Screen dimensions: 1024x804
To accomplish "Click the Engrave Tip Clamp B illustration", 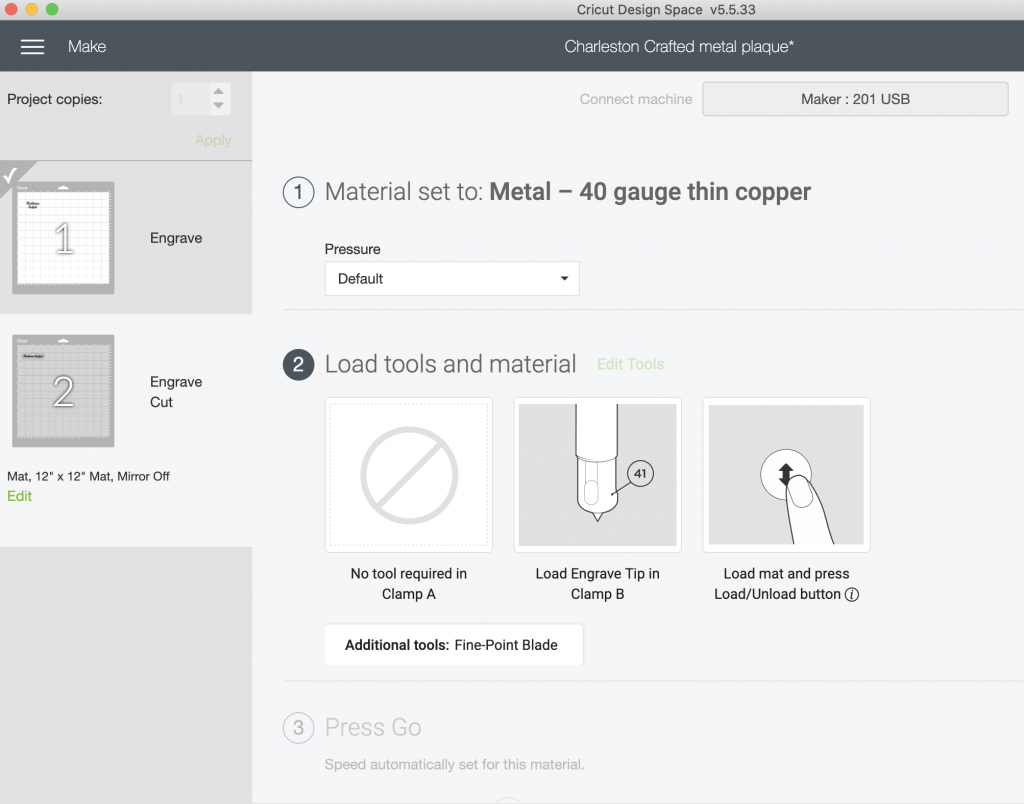I will click(598, 475).
